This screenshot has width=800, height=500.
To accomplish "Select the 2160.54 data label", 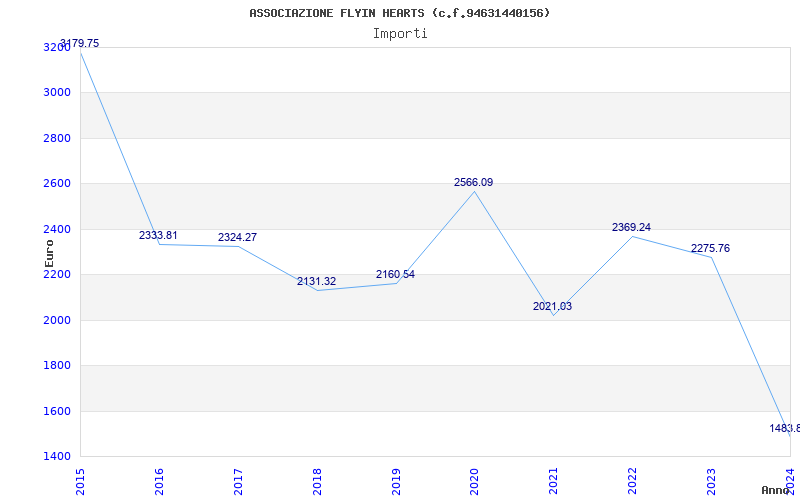I will point(395,274).
